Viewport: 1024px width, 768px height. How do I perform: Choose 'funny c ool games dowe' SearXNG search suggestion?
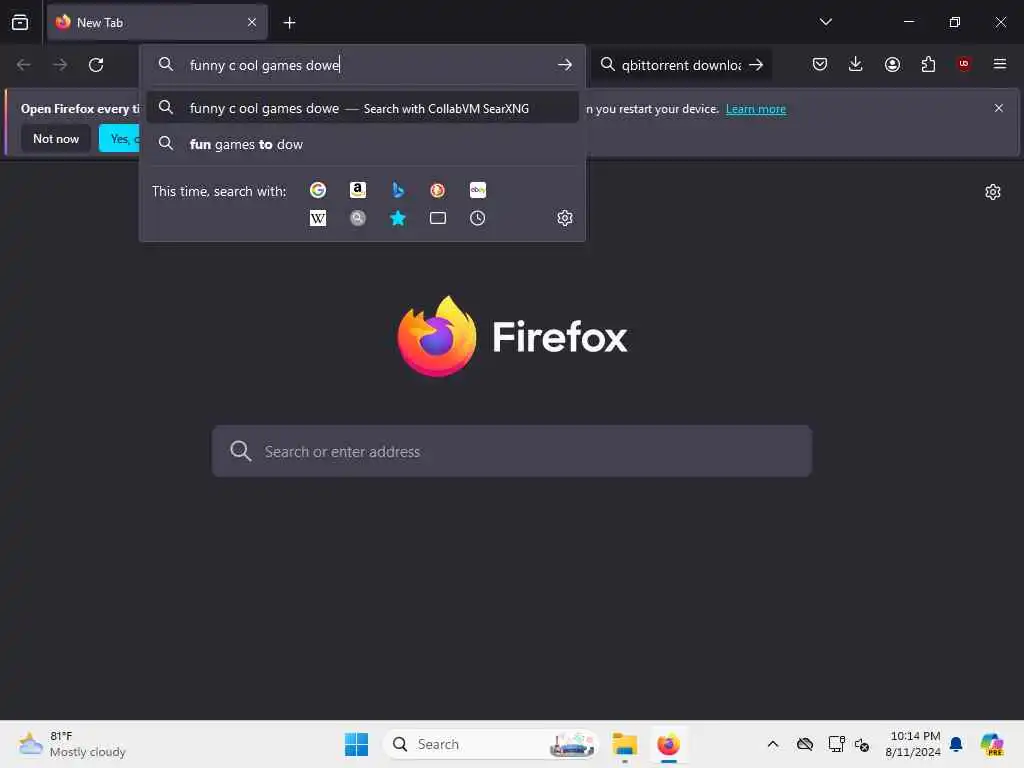[x=362, y=108]
